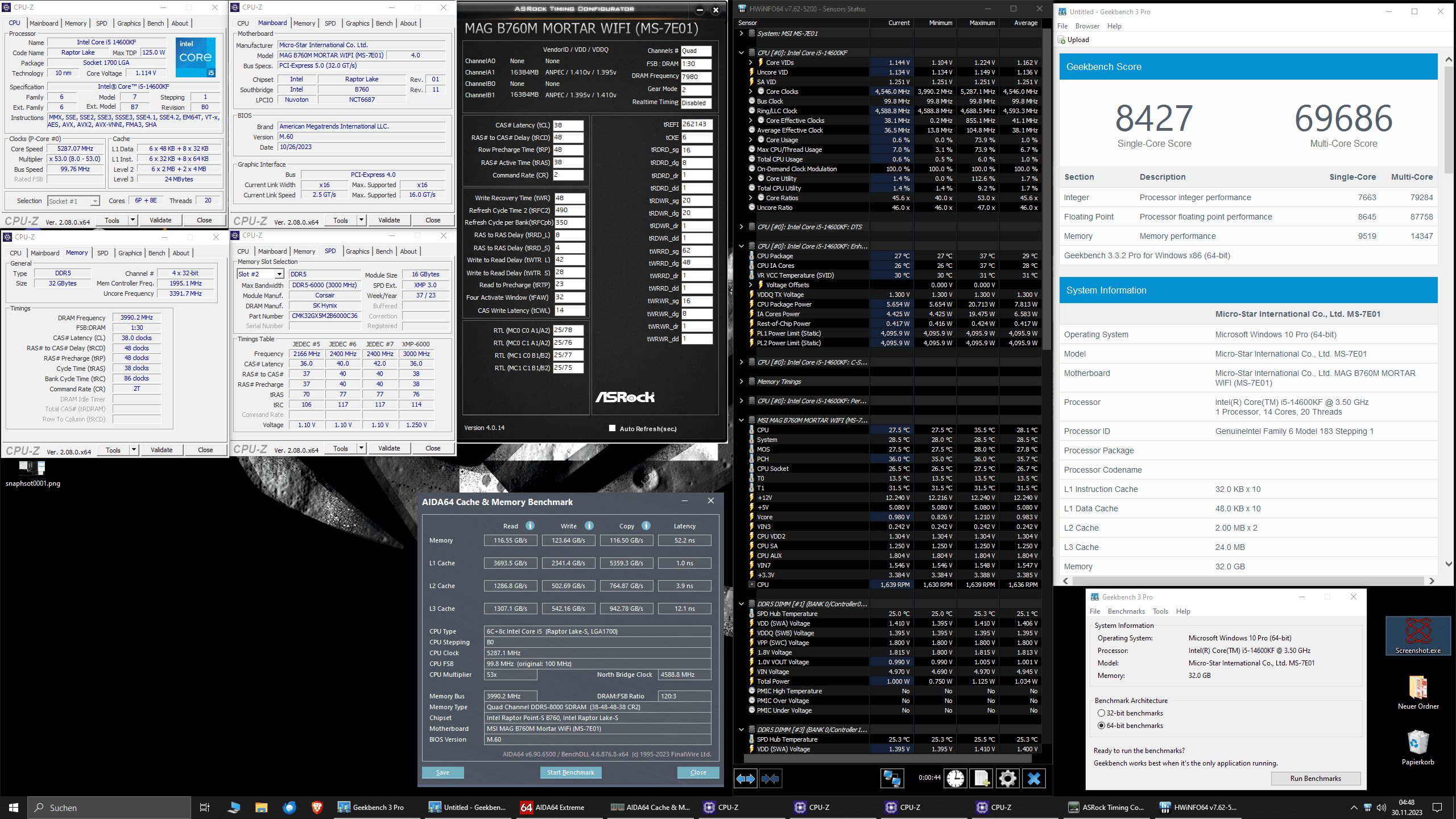Reset sensor min/max via clock icon
1456x819 pixels.
955,779
